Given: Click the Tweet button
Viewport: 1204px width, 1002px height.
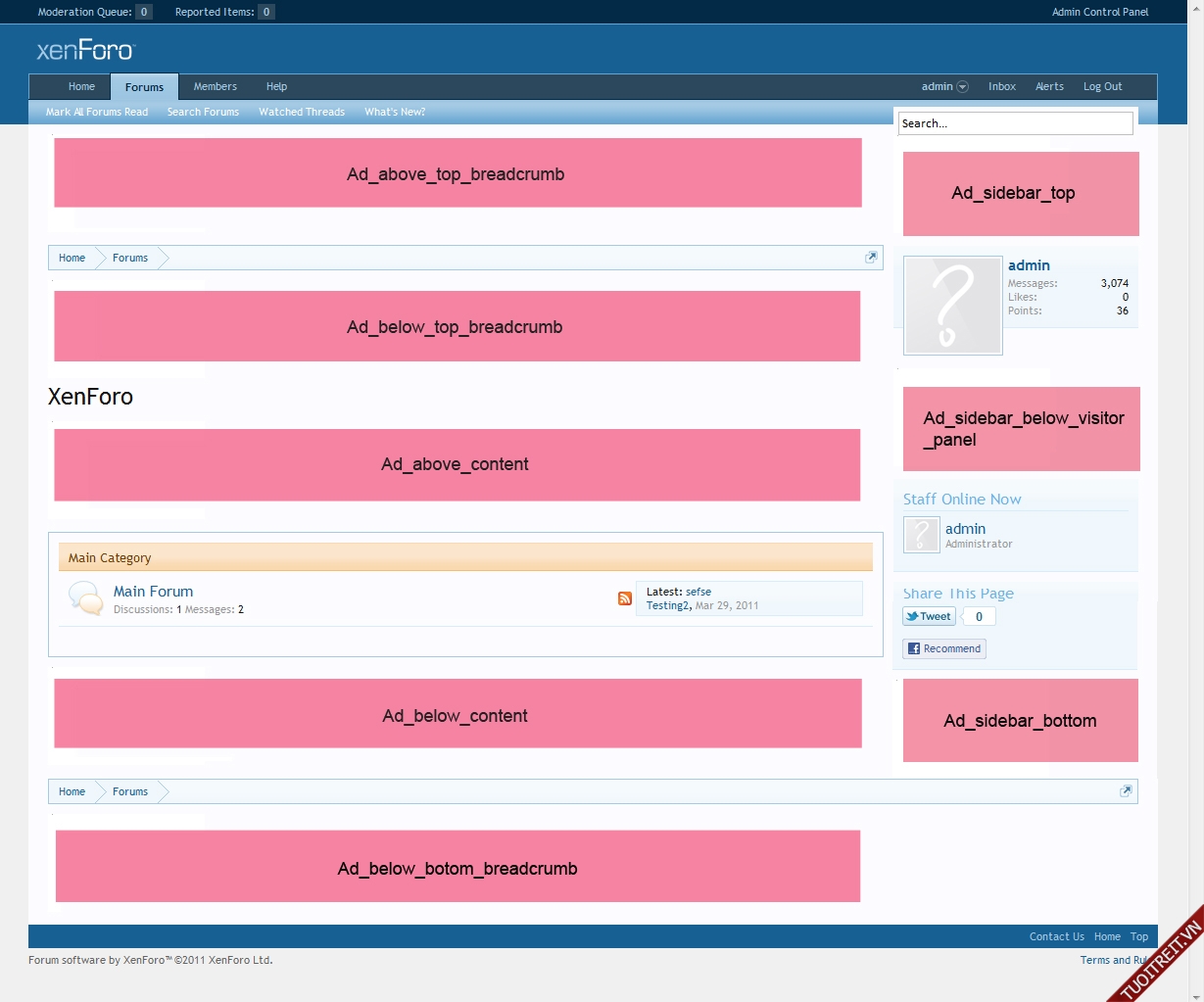Looking at the screenshot, I should [x=929, y=616].
